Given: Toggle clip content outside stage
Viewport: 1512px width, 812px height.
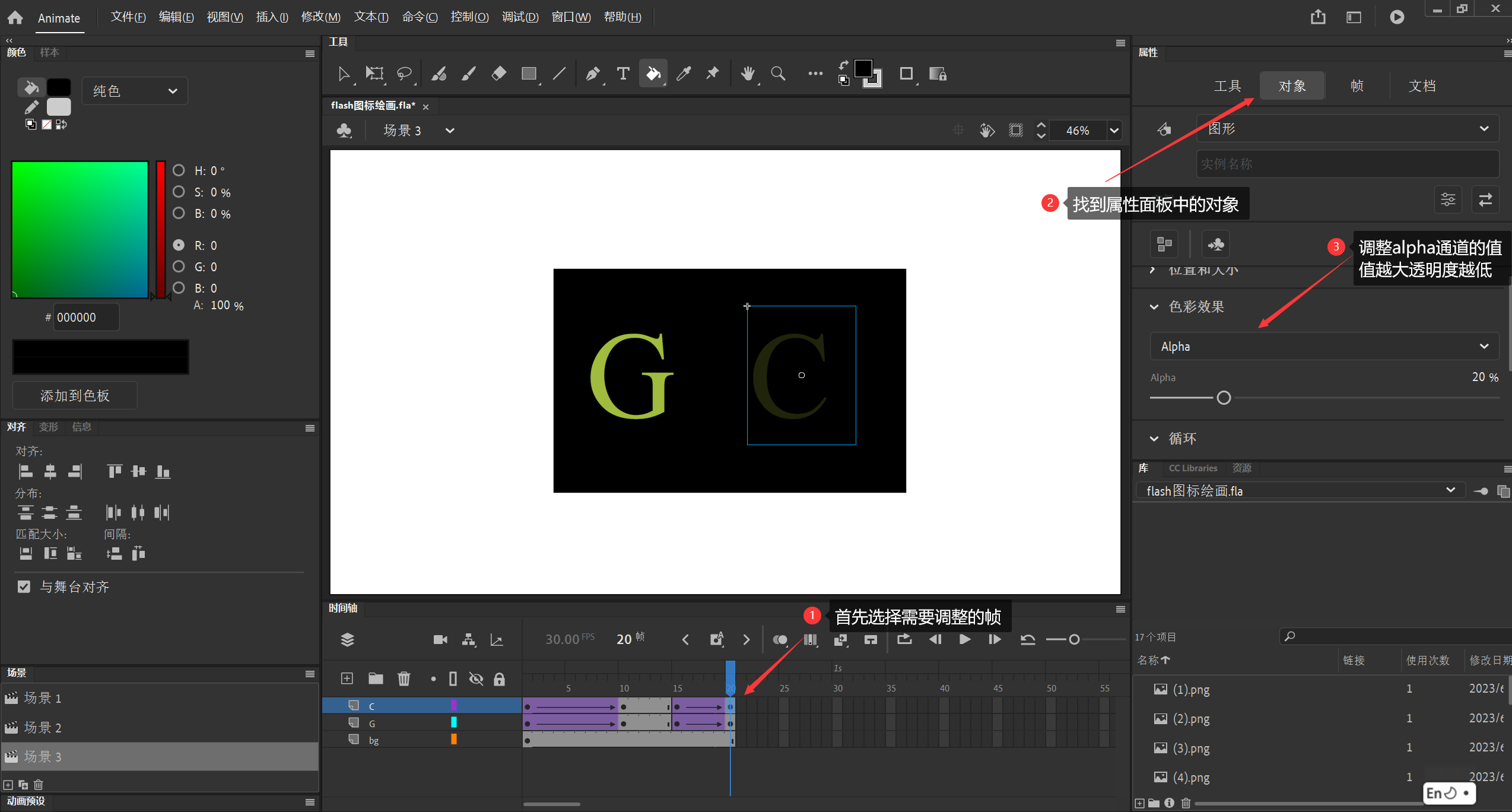Looking at the screenshot, I should [x=1016, y=130].
